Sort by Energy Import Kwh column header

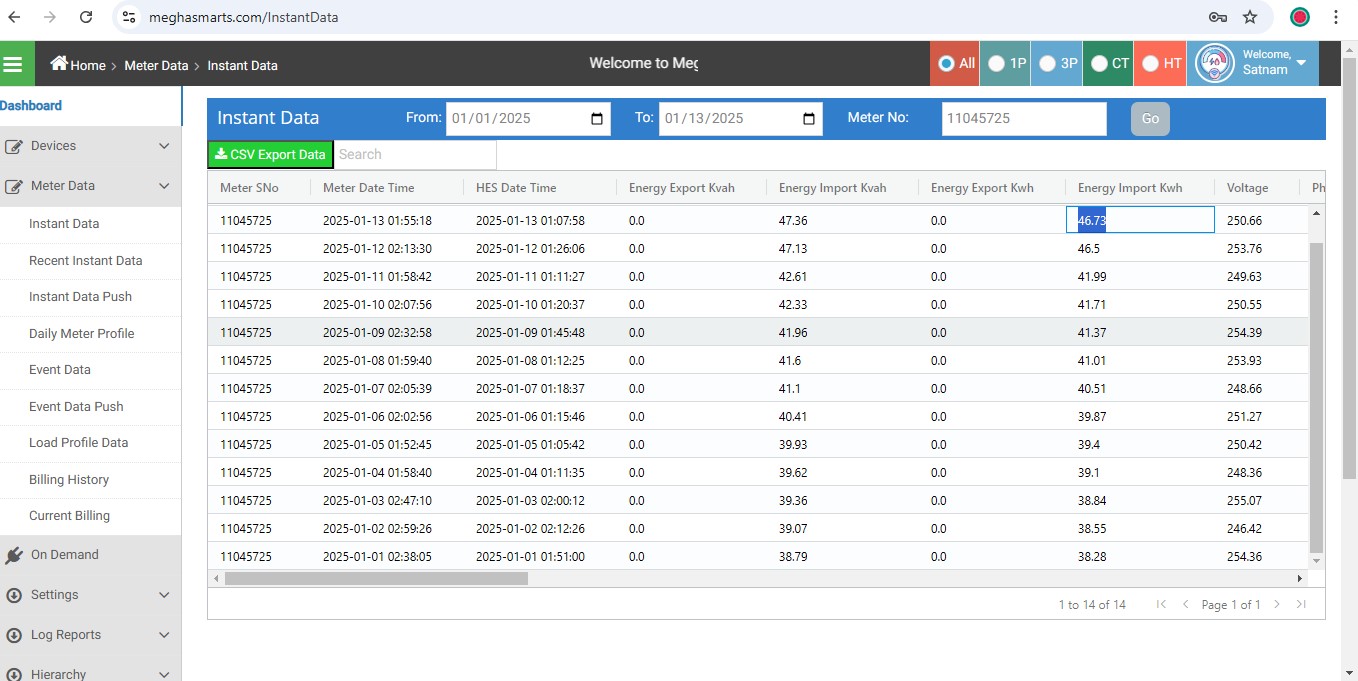pos(1130,188)
